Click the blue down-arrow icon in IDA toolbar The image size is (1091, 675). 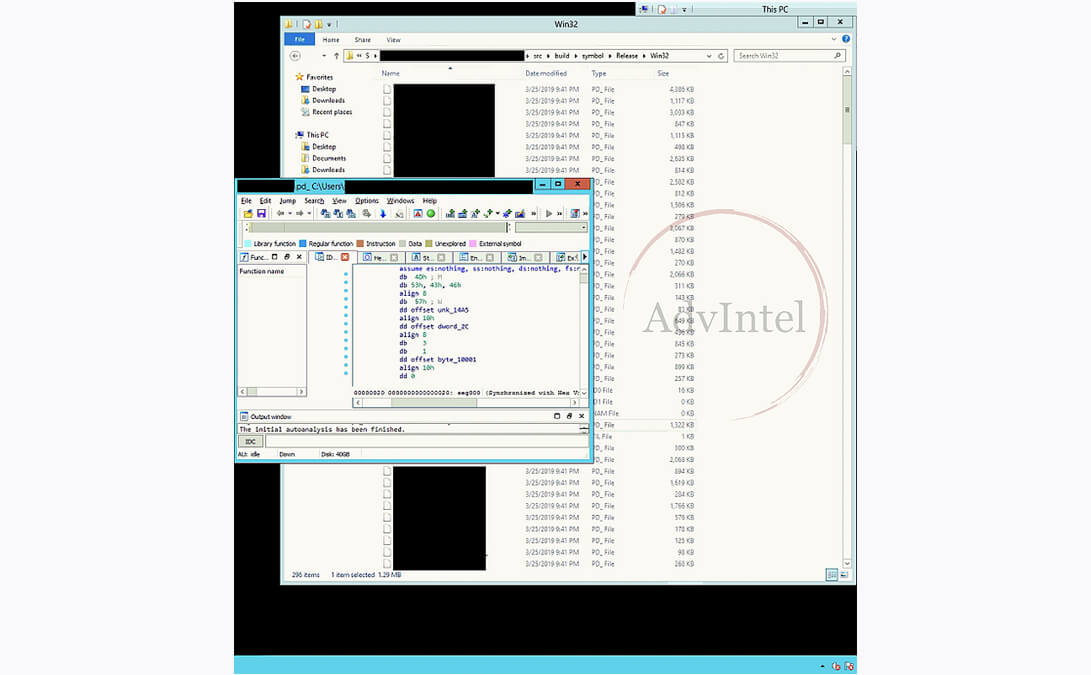pos(382,214)
